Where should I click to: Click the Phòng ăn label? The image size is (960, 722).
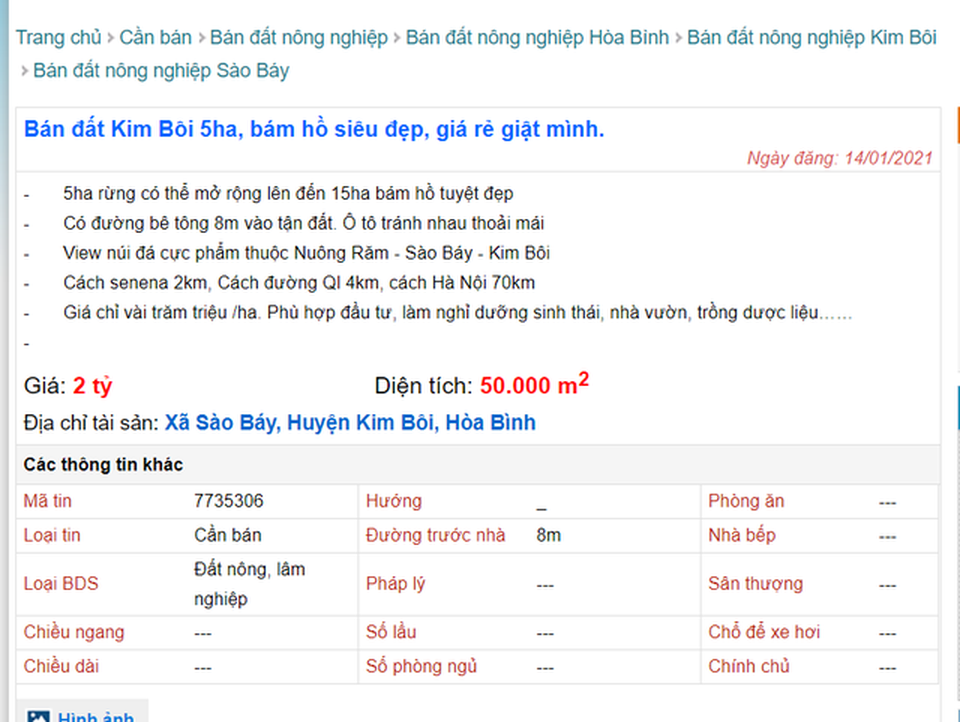coord(746,501)
